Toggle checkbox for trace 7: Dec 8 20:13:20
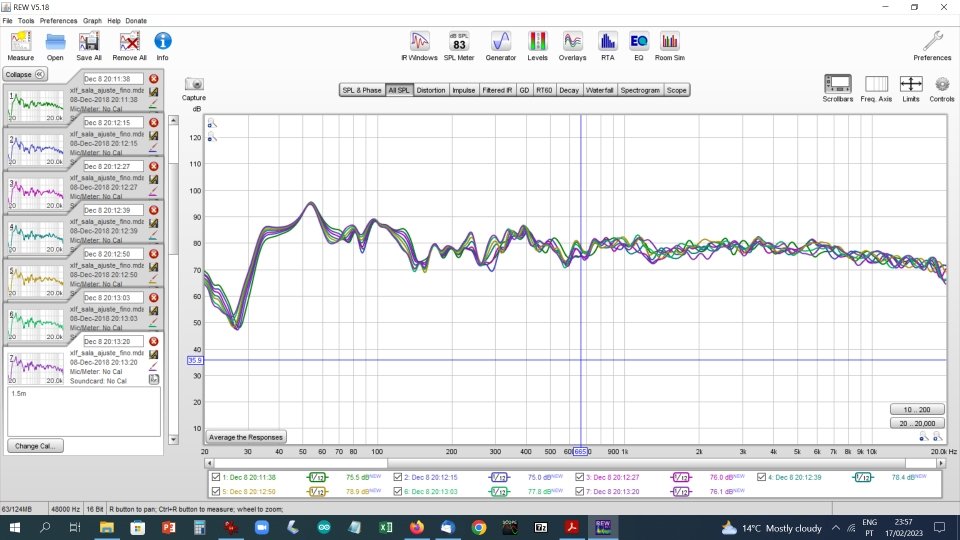Screen dimensions: 960x540 [579, 492]
